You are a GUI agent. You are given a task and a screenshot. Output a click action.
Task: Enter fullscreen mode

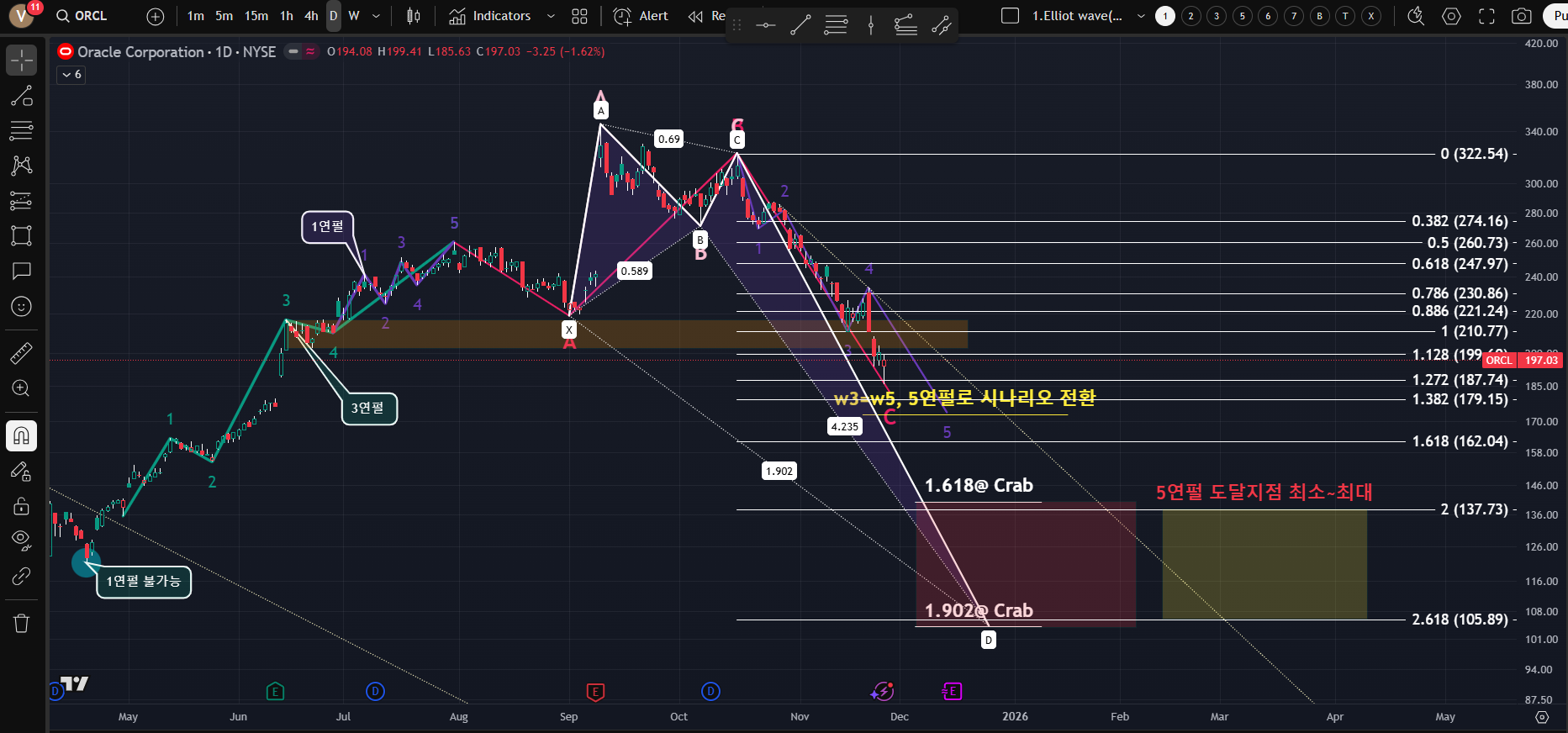point(1486,16)
